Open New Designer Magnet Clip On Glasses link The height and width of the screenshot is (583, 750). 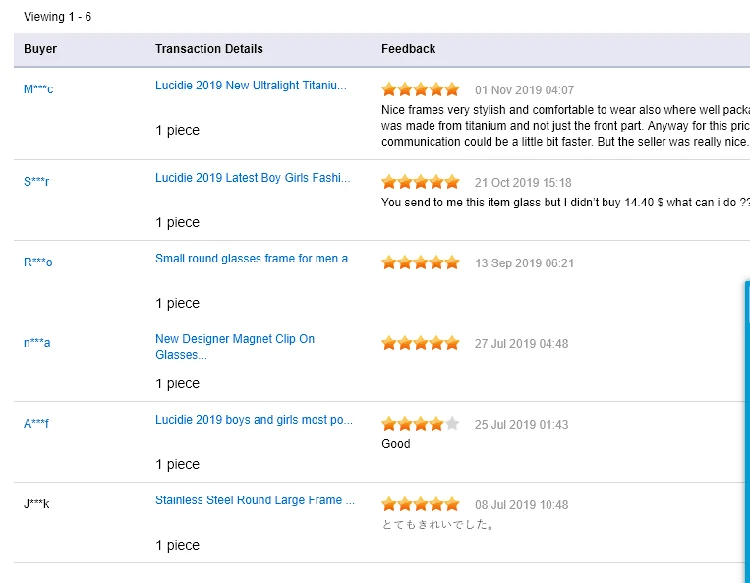[x=235, y=347]
